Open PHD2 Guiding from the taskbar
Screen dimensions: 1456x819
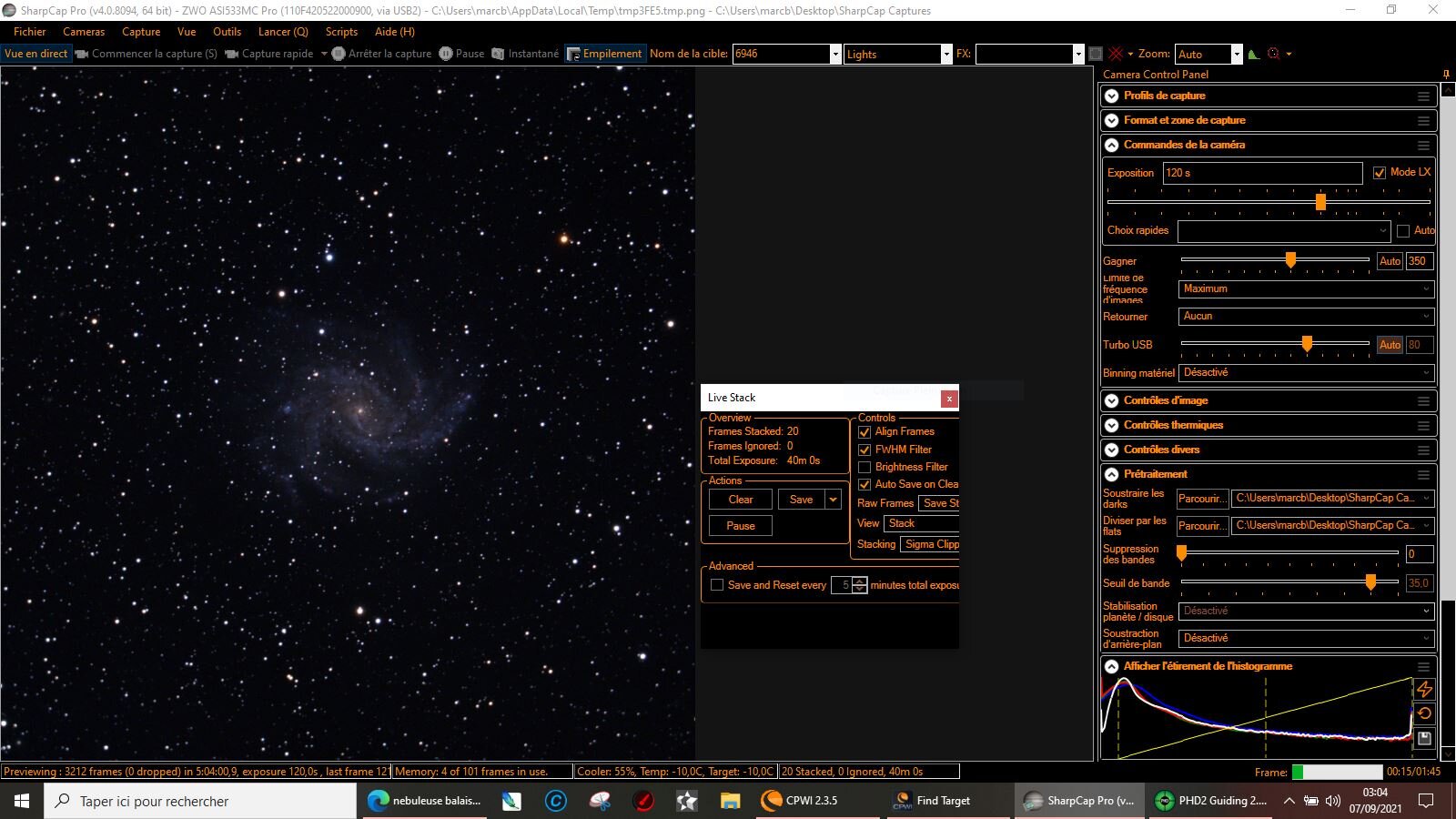coord(1210,801)
